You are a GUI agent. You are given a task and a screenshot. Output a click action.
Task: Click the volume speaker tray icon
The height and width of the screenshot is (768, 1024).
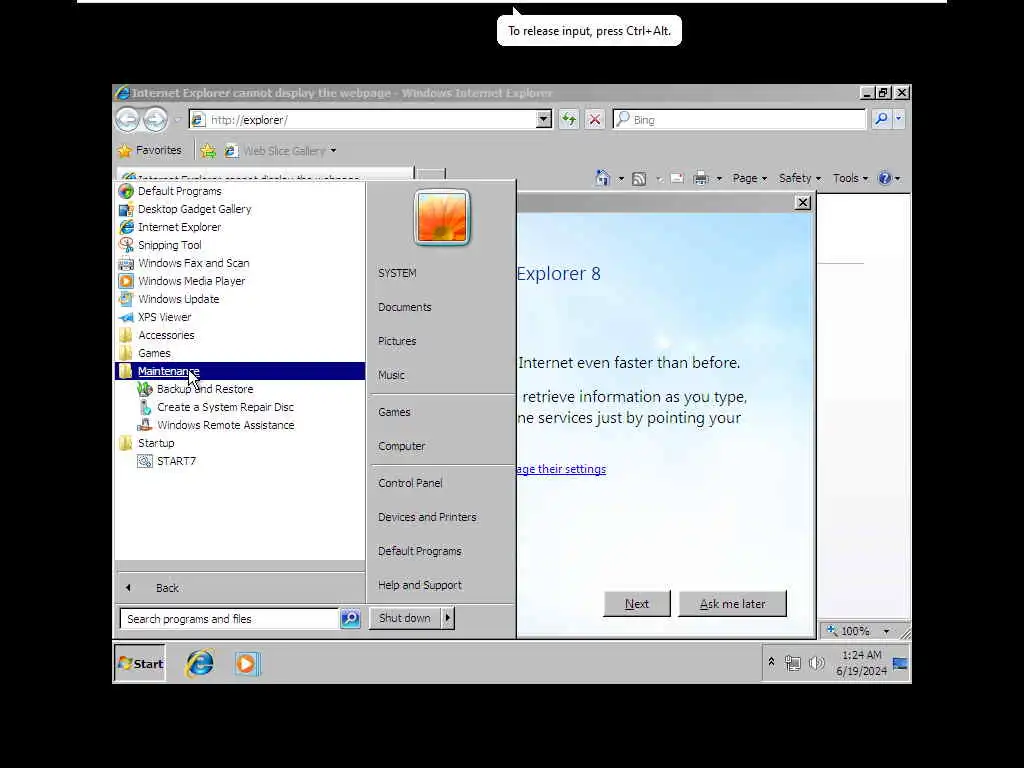(x=816, y=664)
